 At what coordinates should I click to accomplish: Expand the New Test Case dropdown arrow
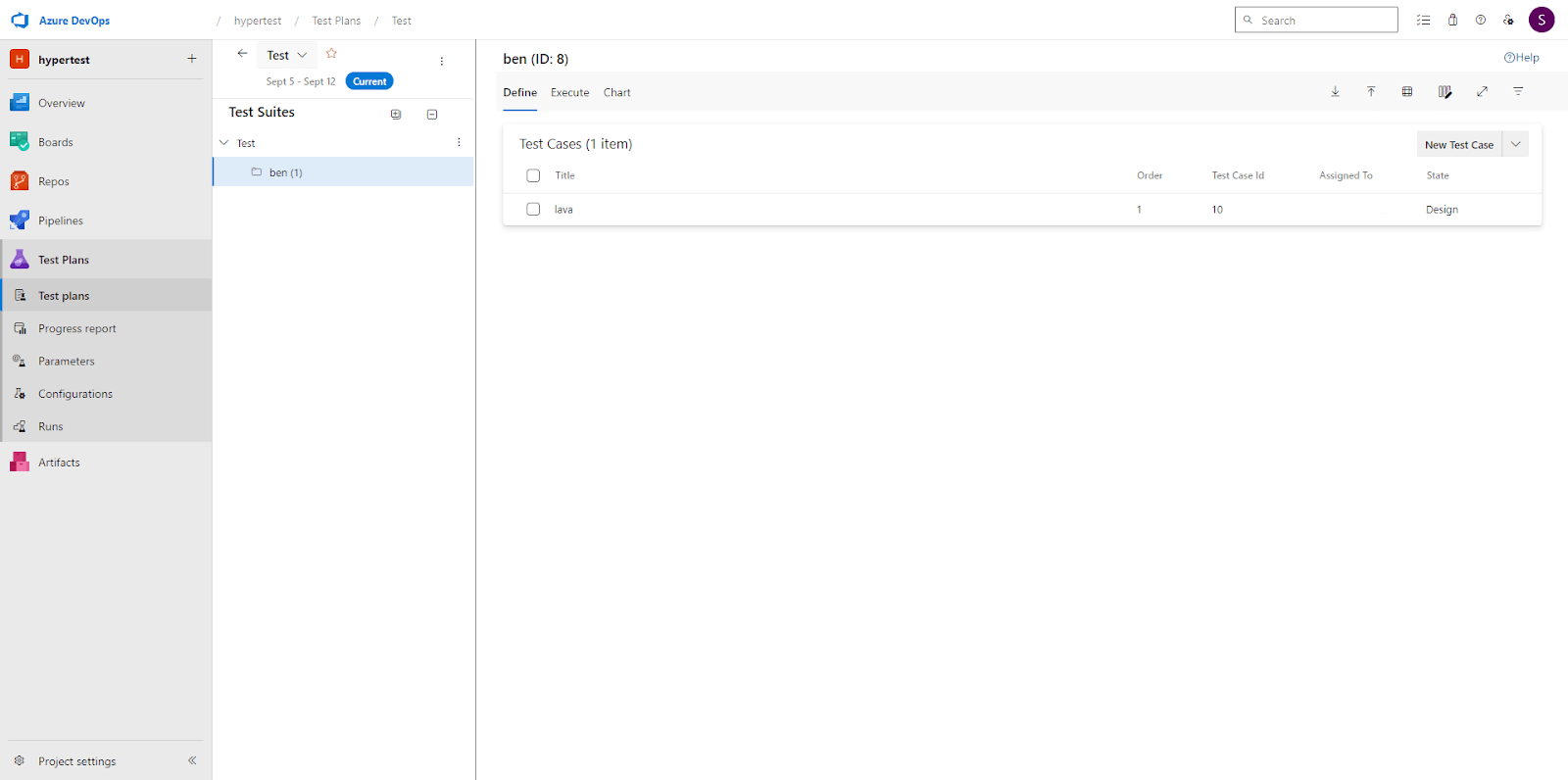(x=1516, y=144)
